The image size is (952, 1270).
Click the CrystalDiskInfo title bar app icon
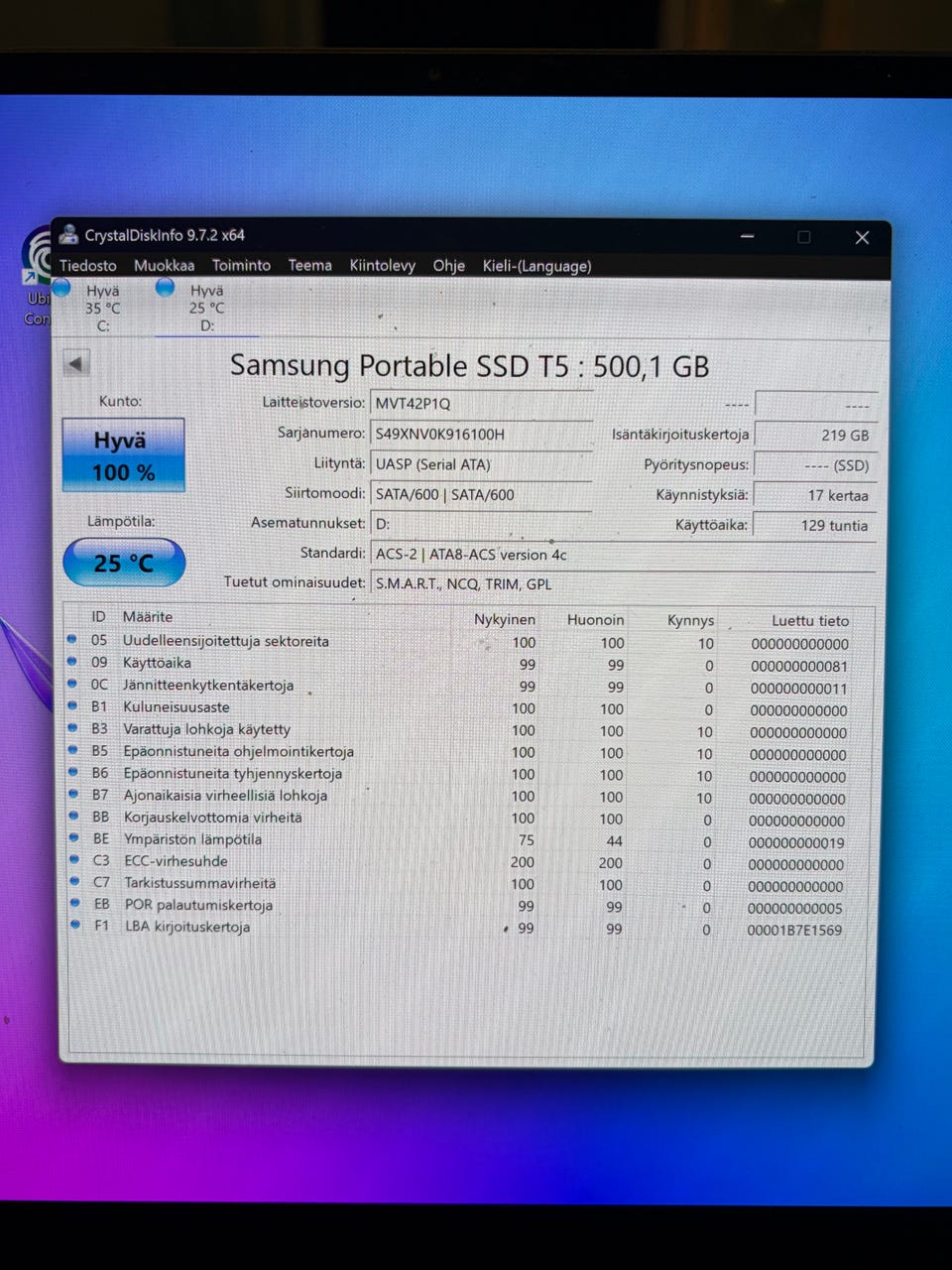point(68,235)
